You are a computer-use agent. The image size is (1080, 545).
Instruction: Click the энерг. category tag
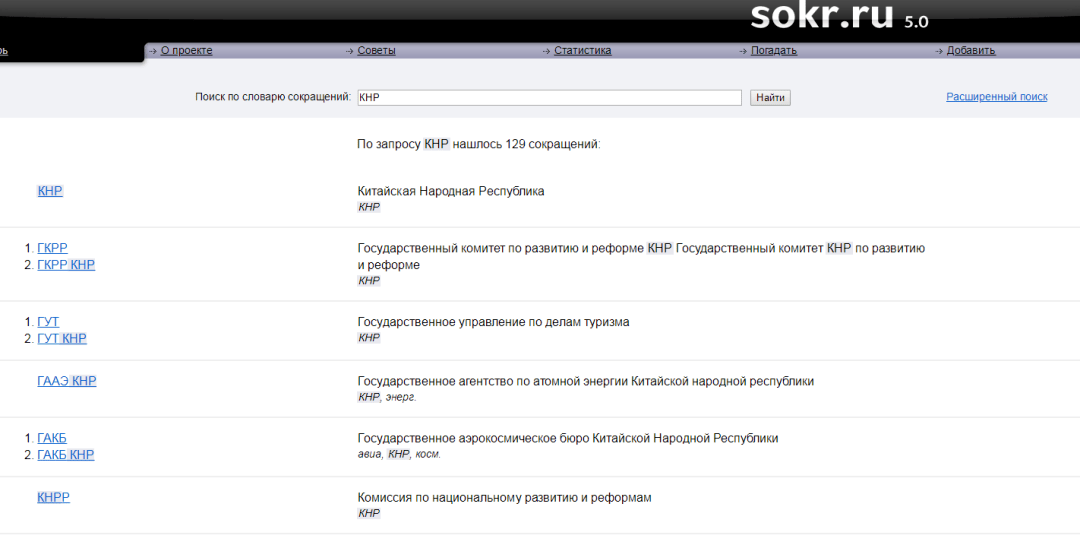[x=402, y=397]
